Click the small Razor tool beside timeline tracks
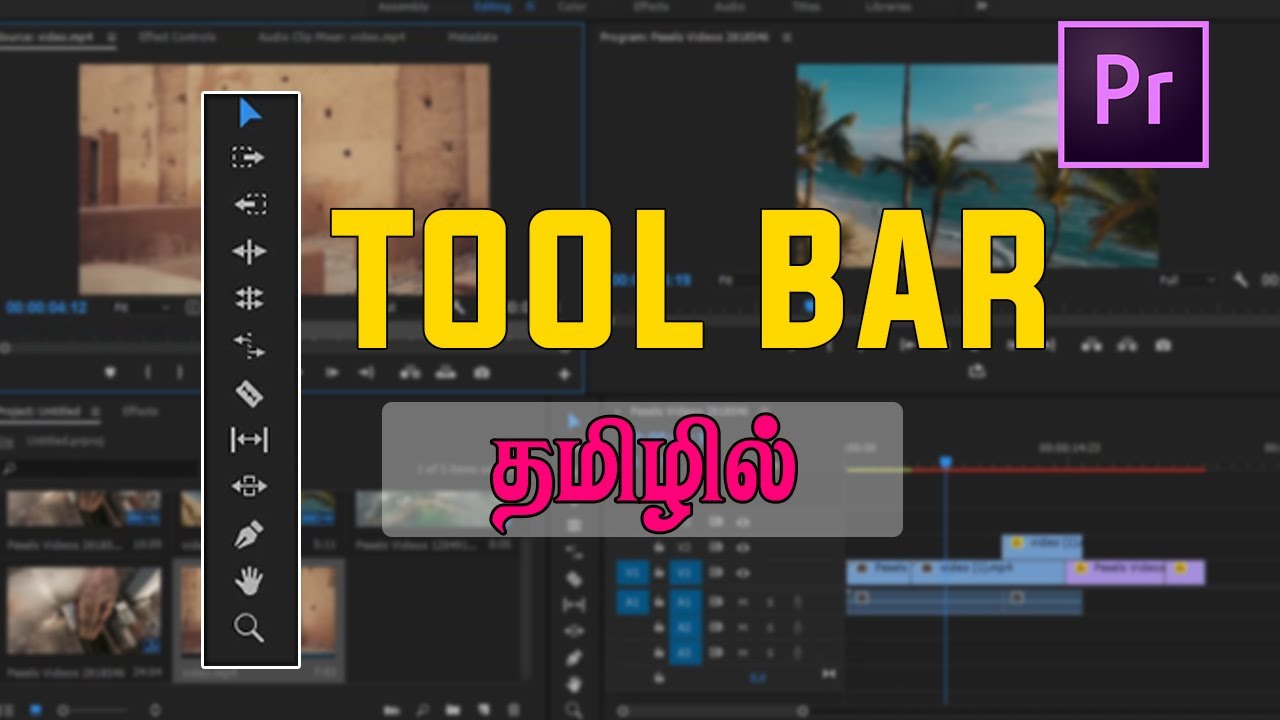1280x720 pixels. click(574, 579)
